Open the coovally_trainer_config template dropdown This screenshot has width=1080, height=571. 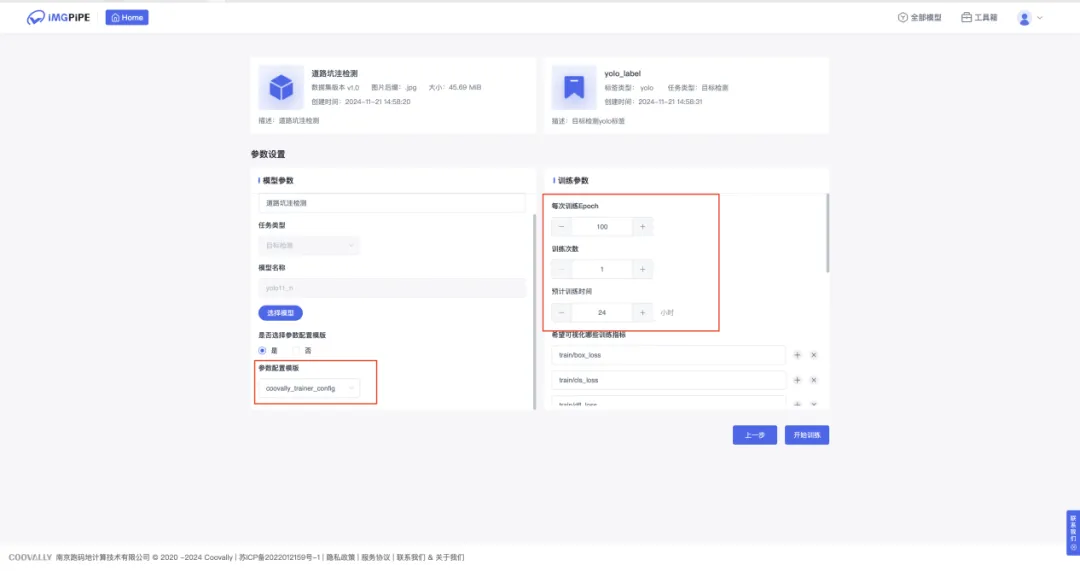pyautogui.click(x=309, y=388)
